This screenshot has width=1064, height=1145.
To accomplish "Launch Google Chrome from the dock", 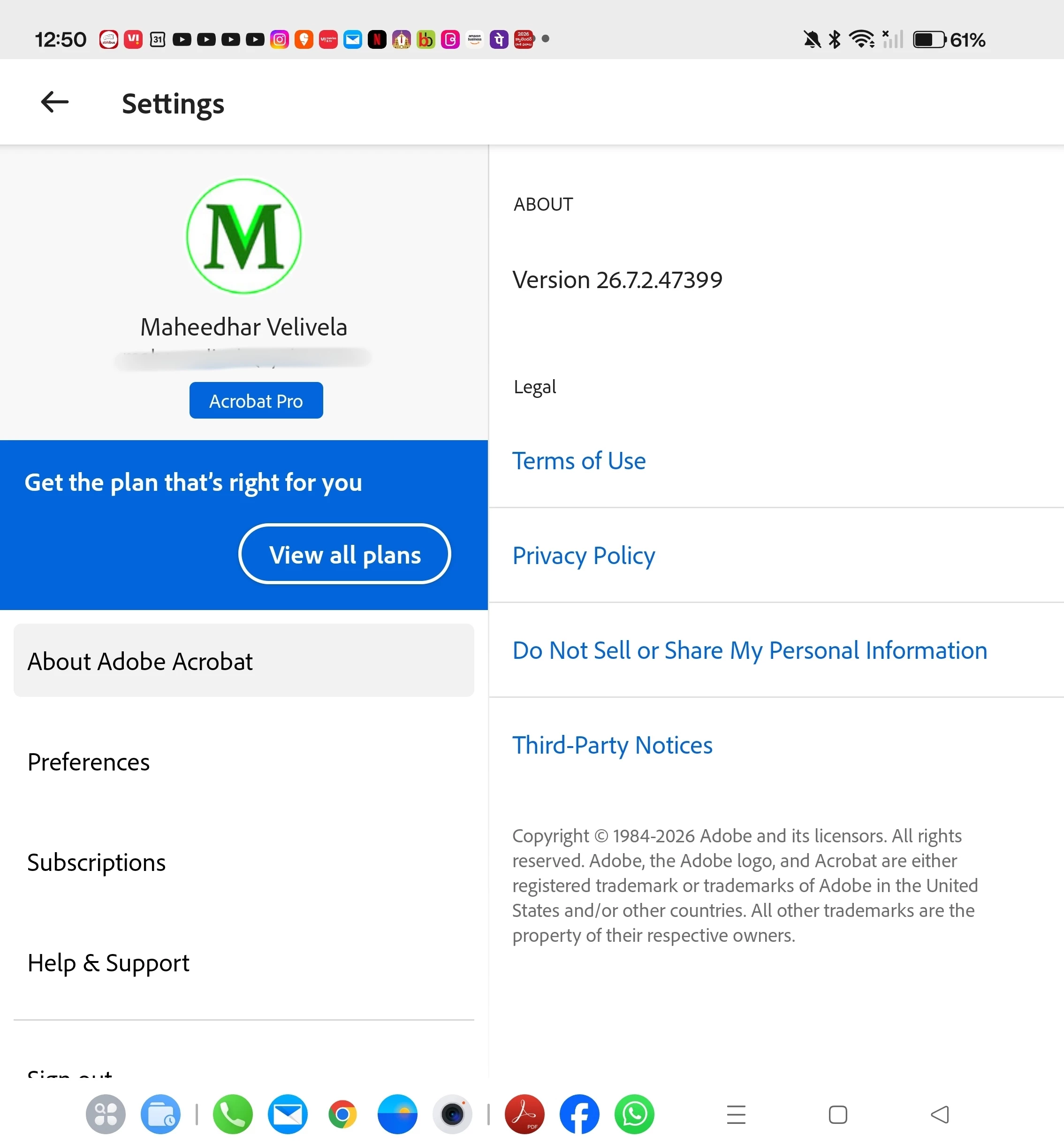I will click(342, 1114).
